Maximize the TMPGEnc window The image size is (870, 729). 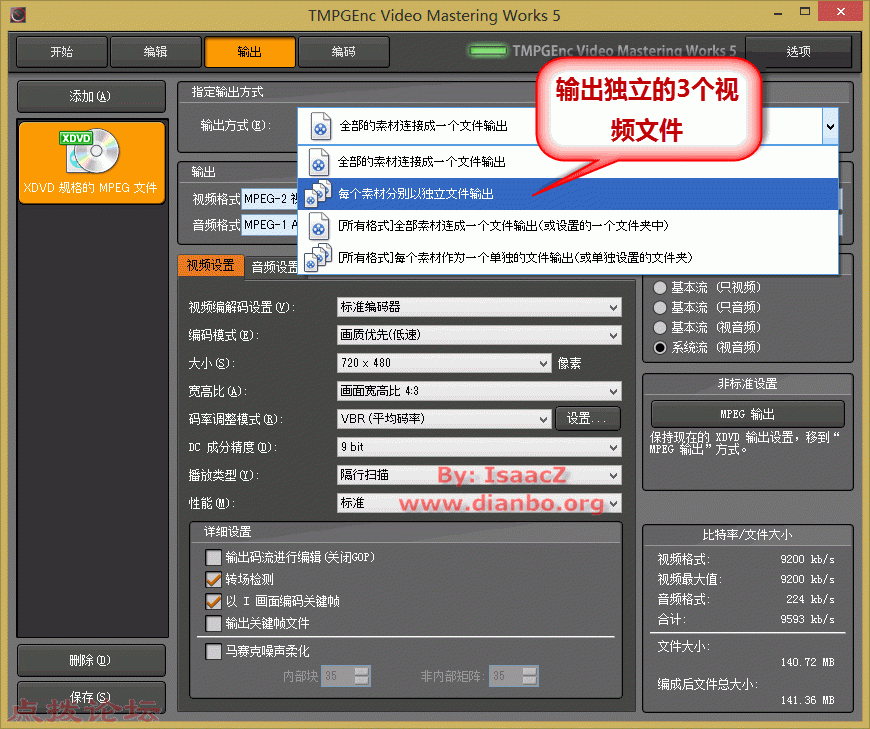[x=805, y=12]
